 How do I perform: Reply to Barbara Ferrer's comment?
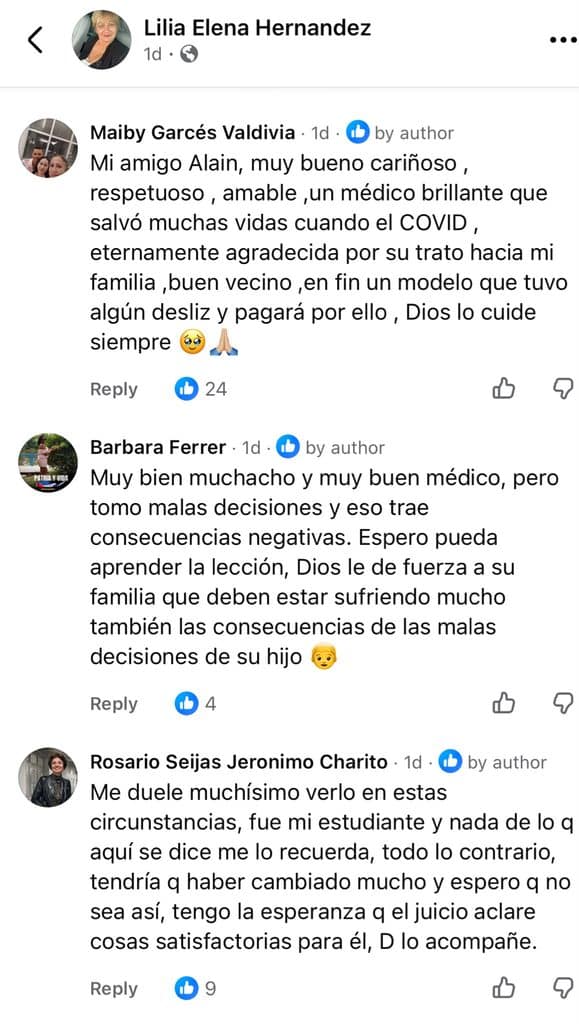(114, 704)
